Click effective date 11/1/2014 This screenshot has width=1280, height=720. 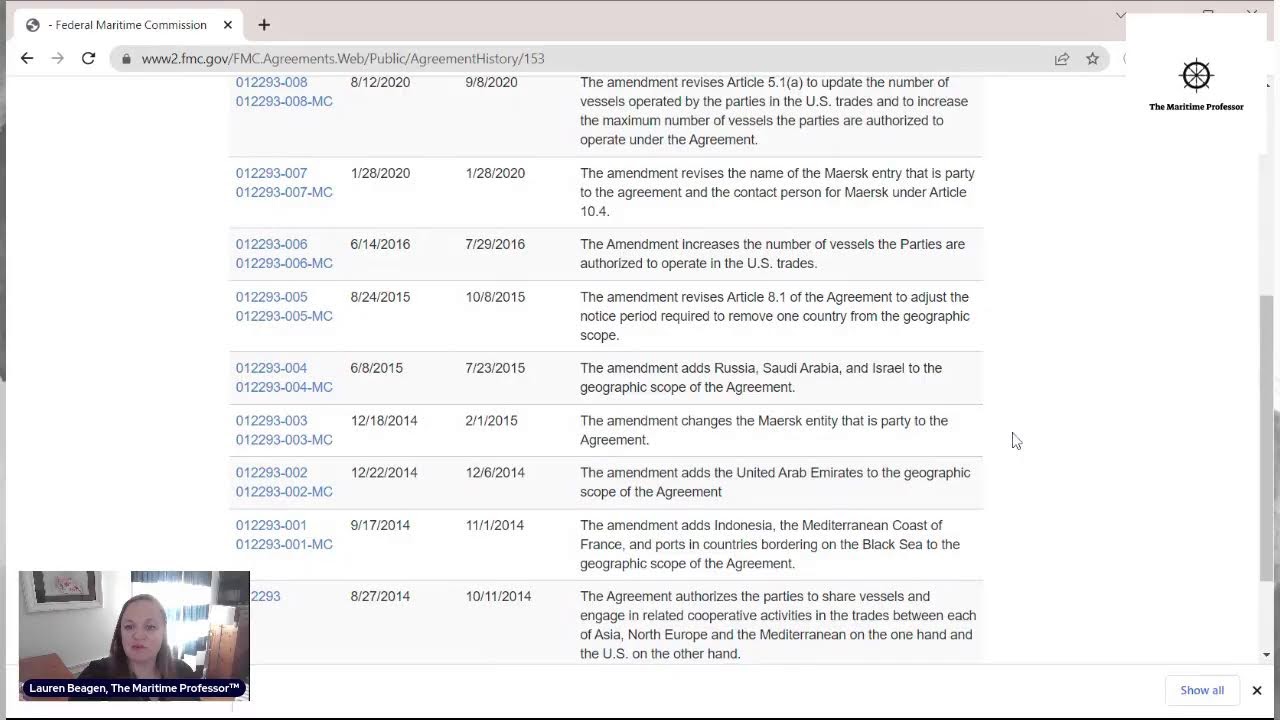495,525
